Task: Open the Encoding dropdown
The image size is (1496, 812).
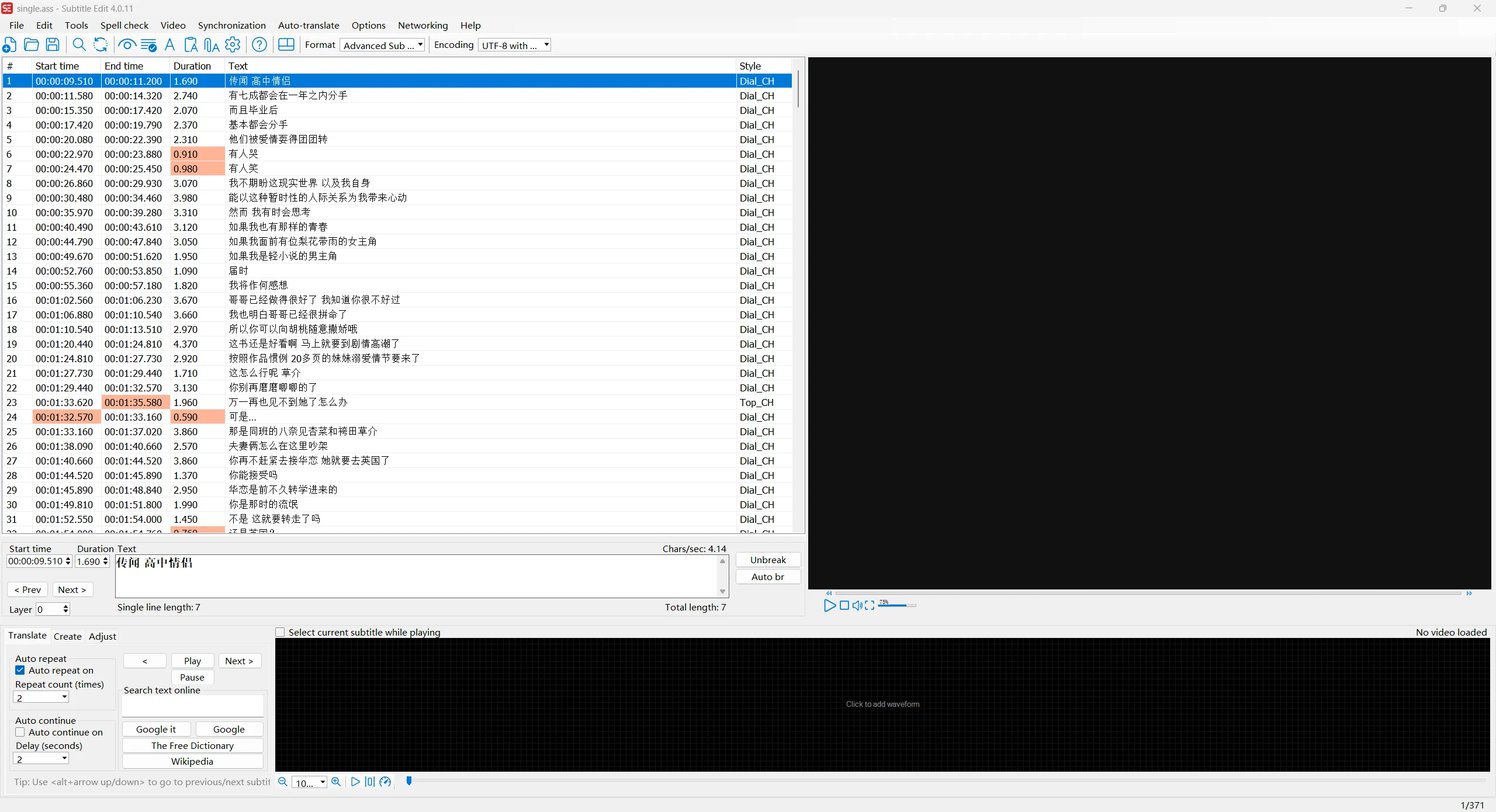Action: coord(514,45)
